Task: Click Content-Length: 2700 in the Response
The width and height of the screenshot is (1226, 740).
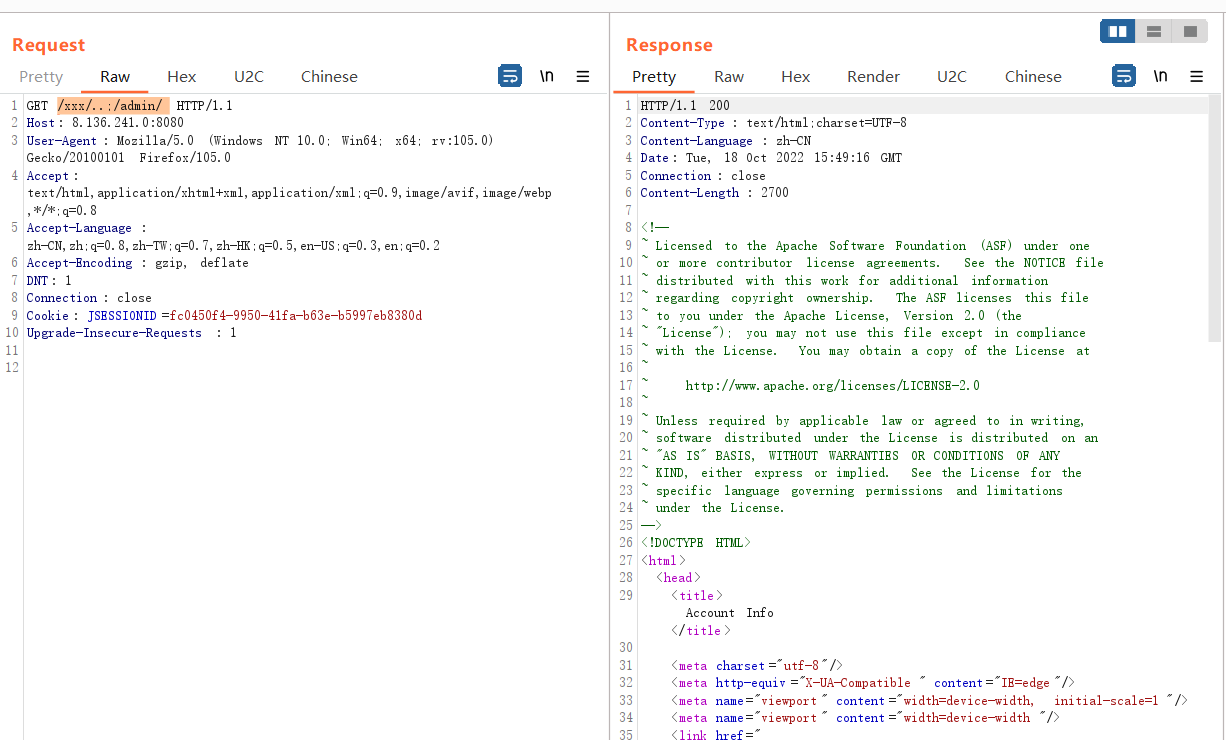Action: tap(714, 193)
